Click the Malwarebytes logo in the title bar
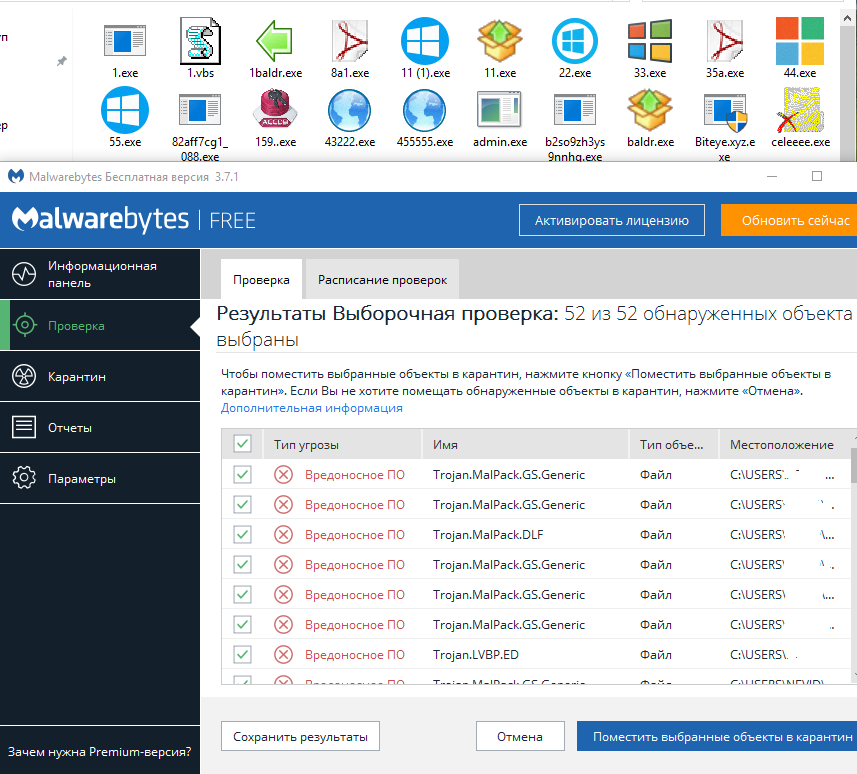The width and height of the screenshot is (857, 774). pos(16,176)
